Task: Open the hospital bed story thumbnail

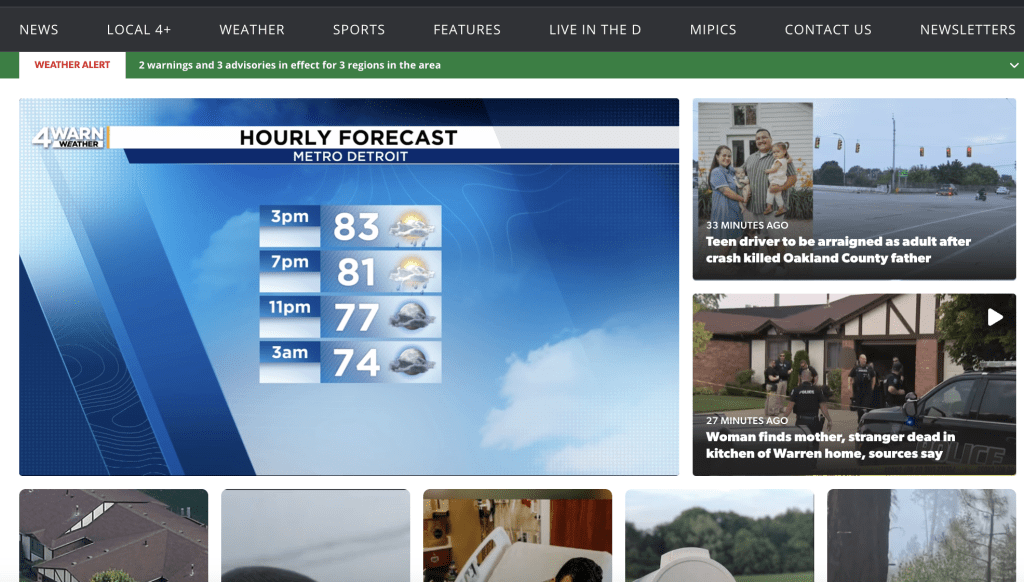Action: [517, 536]
